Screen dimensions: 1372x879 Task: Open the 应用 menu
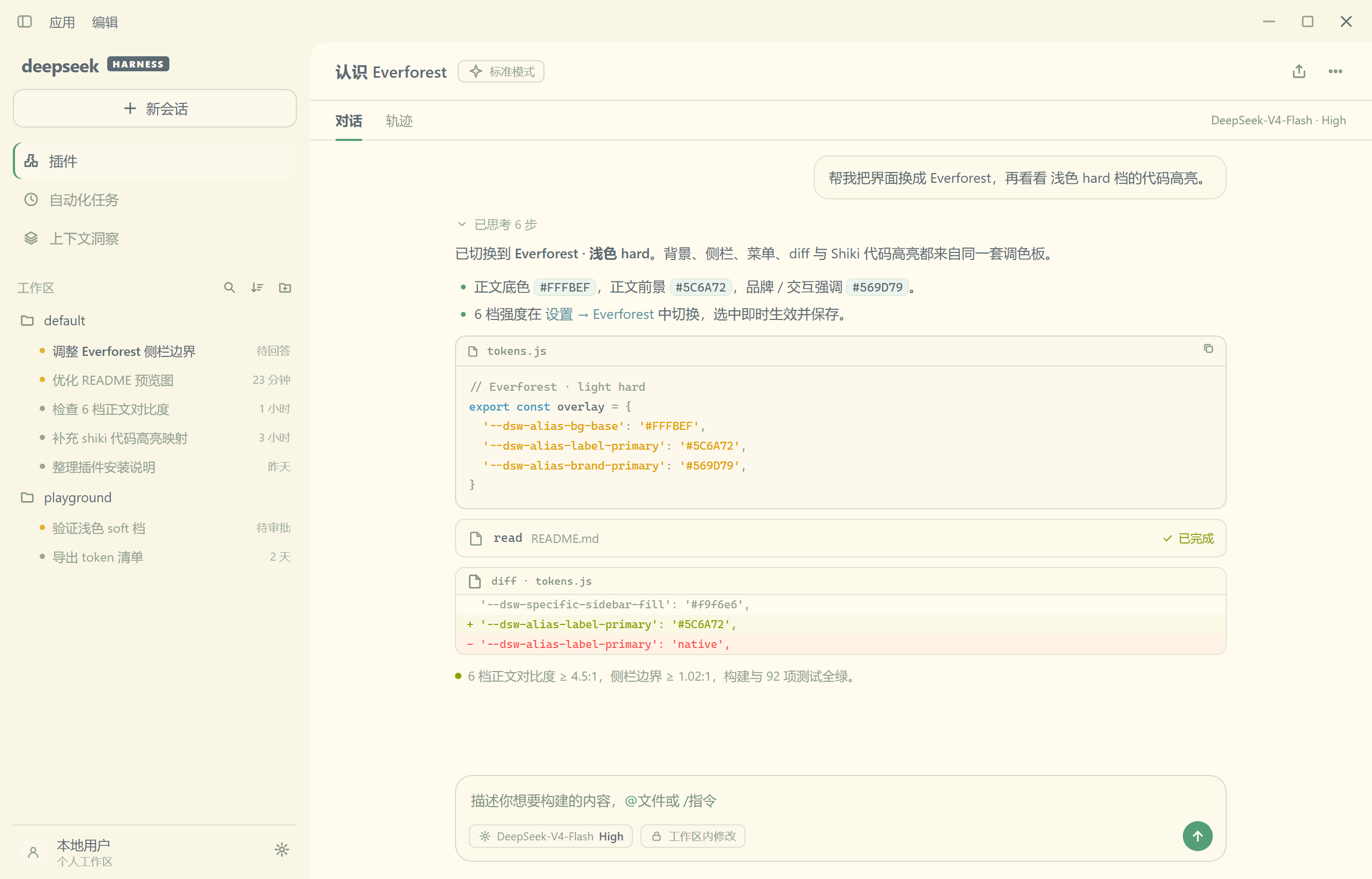click(62, 23)
